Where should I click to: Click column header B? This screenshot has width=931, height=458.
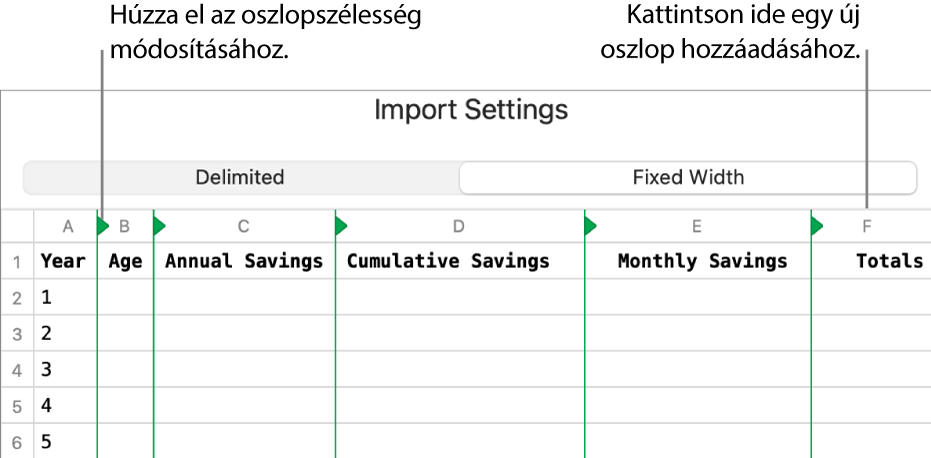click(126, 227)
